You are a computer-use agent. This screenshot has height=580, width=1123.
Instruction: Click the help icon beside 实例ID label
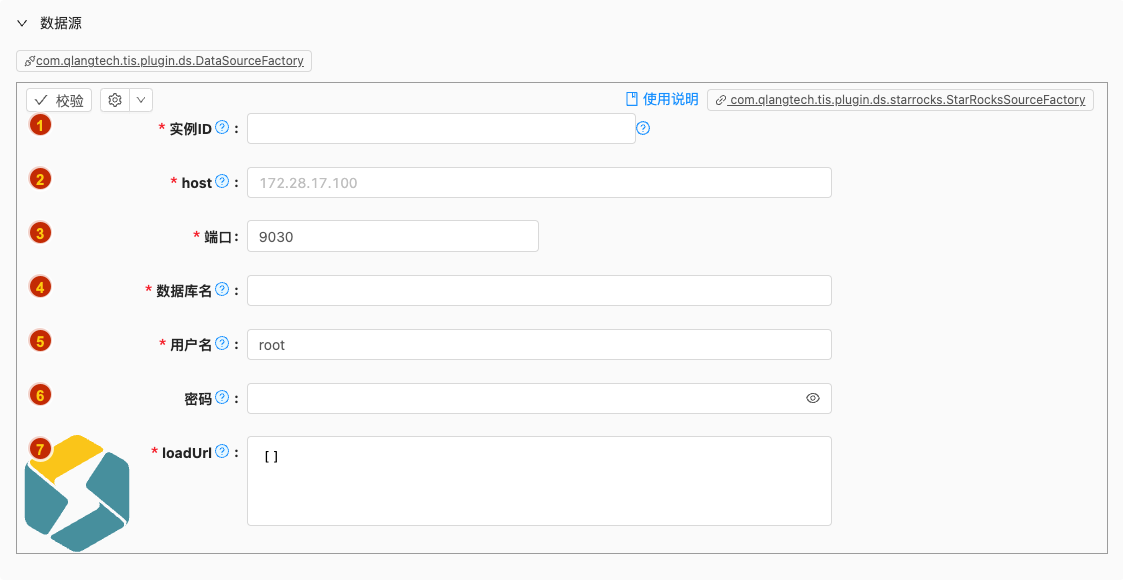tap(222, 128)
